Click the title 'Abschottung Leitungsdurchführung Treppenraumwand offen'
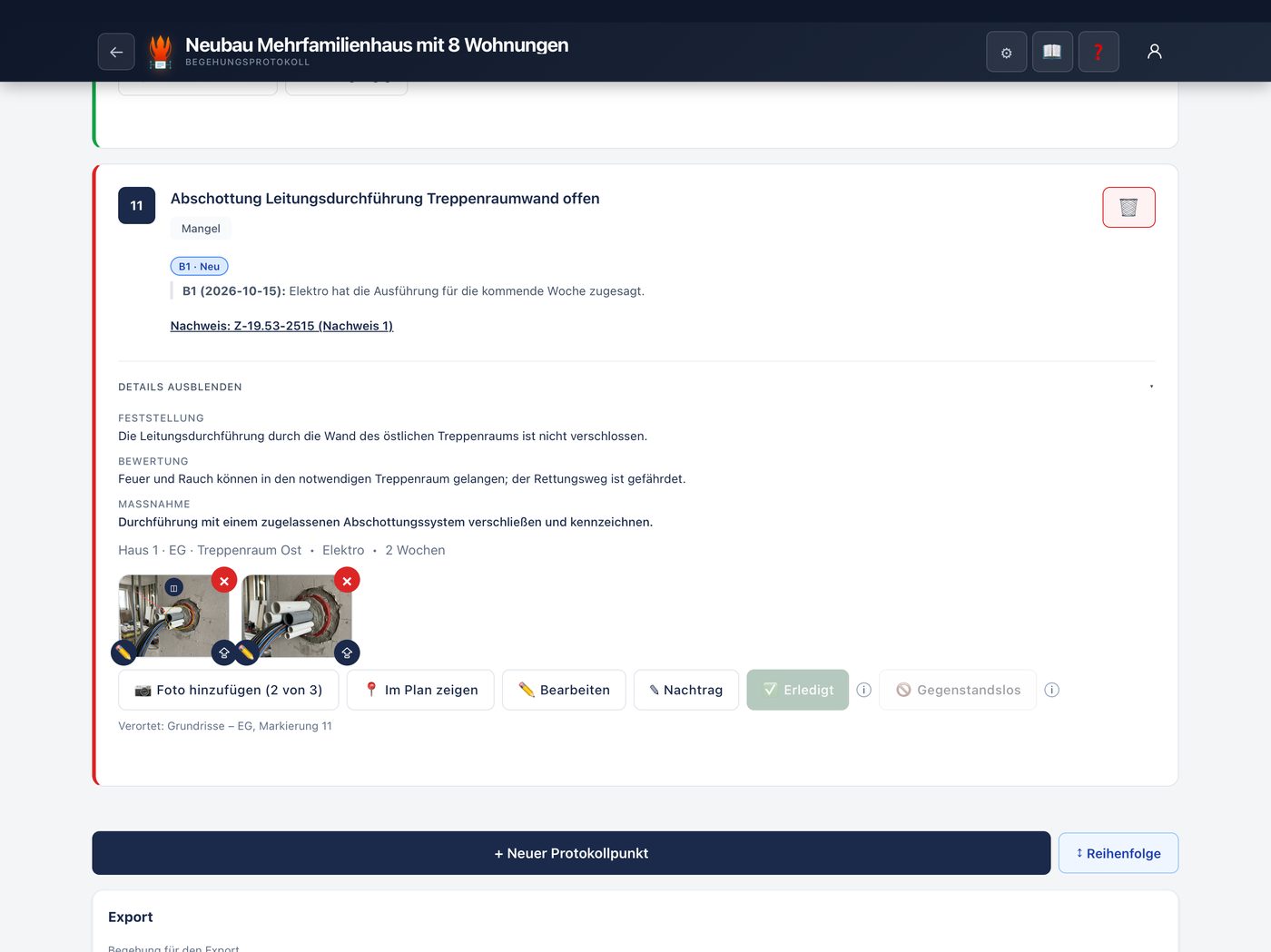Screen dimensions: 1271x952 (x=385, y=199)
